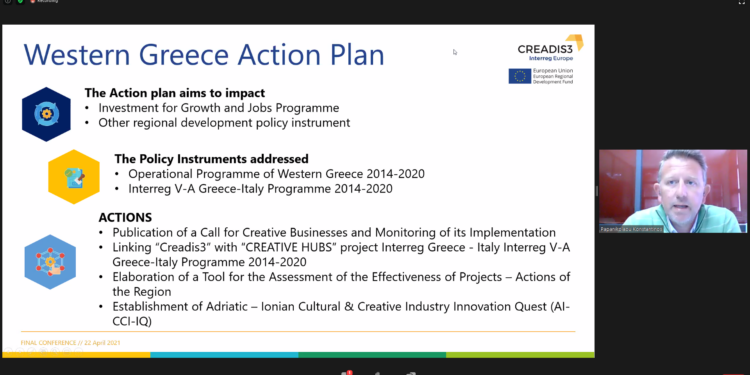Click the full screen icon at top right
750x375 pixels.
tap(742, 2)
